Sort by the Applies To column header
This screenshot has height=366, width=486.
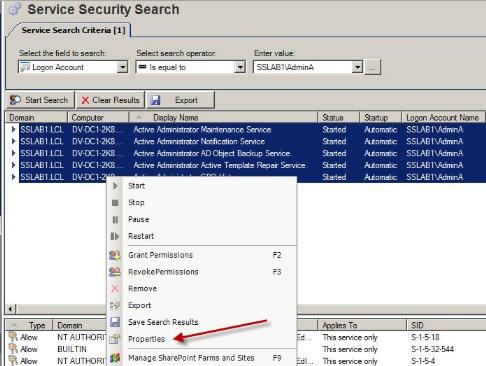point(362,325)
